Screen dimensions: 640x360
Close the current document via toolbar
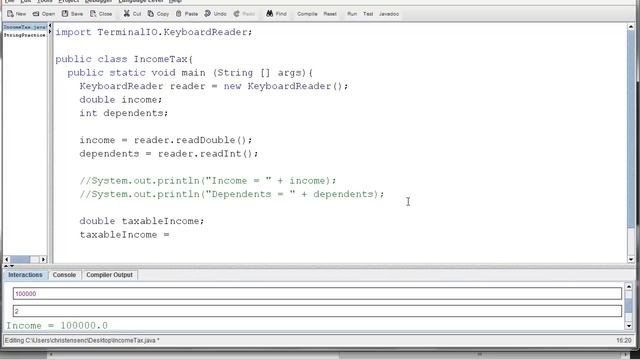click(101, 14)
